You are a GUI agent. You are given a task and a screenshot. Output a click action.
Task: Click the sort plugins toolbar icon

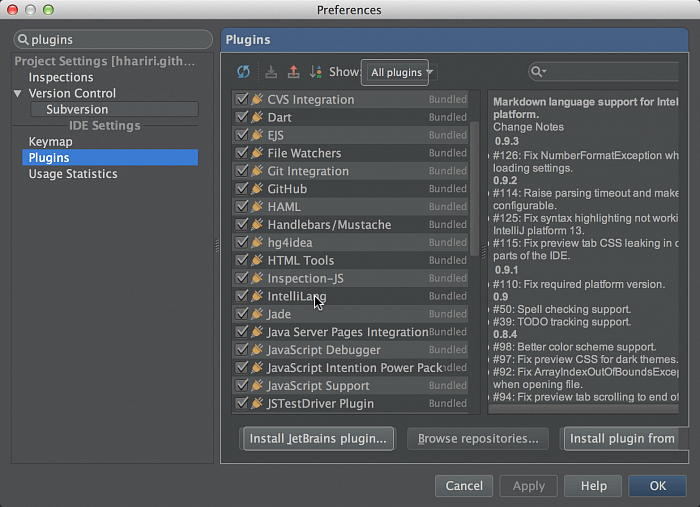pos(316,72)
